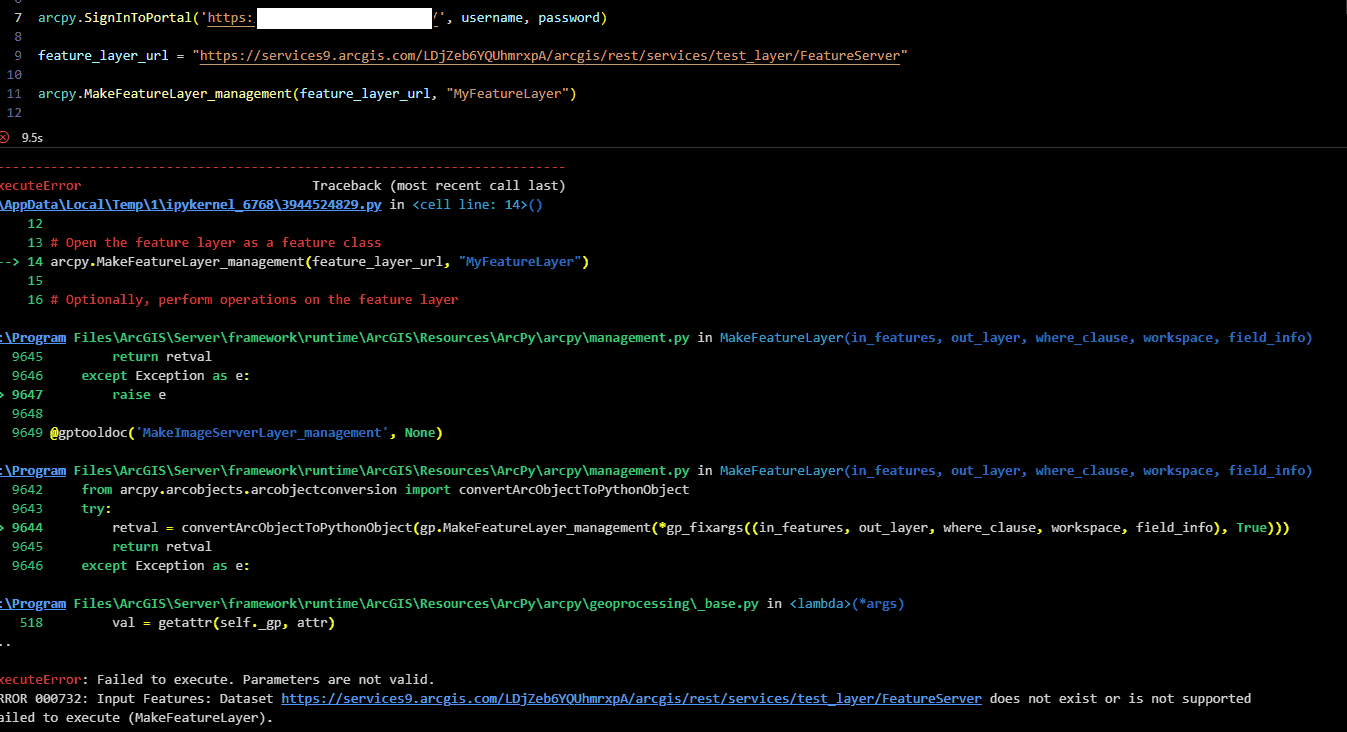The height and width of the screenshot is (732, 1347).
Task: Click the feature_layer_url variable assignment on line 9
Action: coord(103,56)
